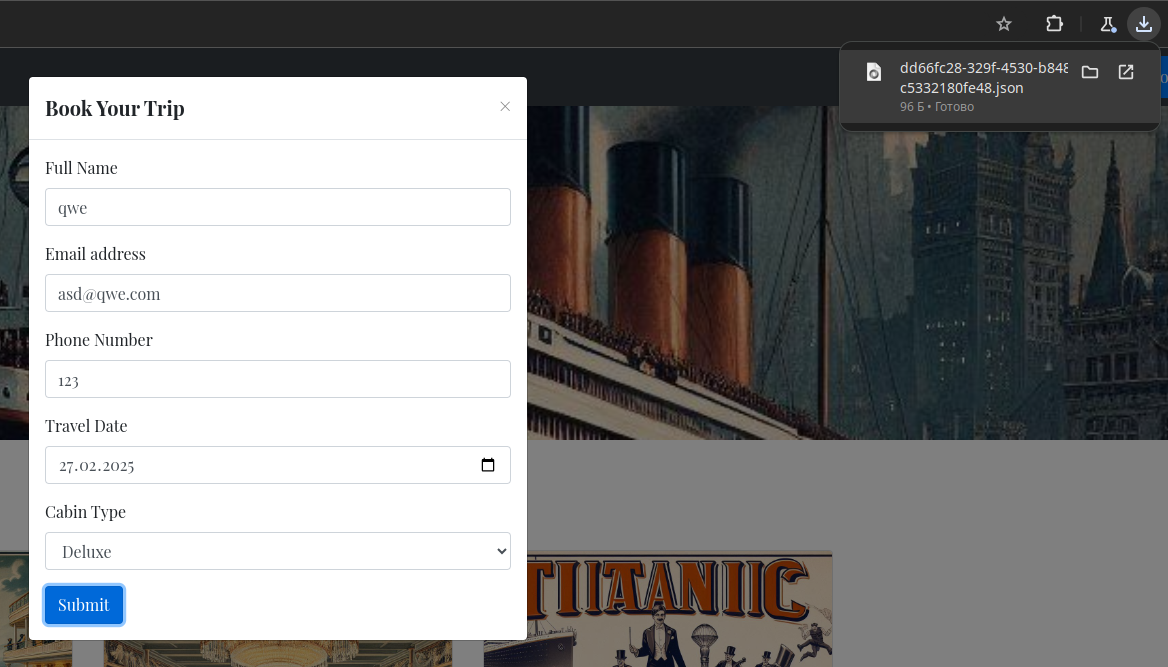Bookmark this page with the star icon
The height and width of the screenshot is (667, 1168).
[1004, 24]
